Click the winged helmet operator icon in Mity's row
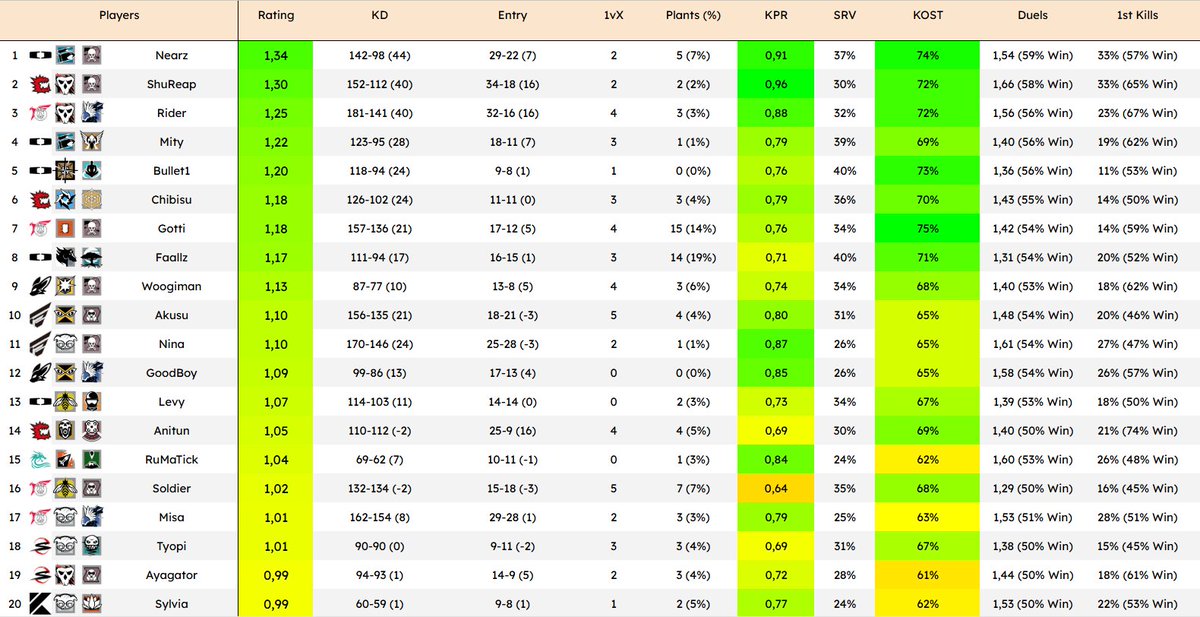This screenshot has width=1200, height=617. (91, 142)
